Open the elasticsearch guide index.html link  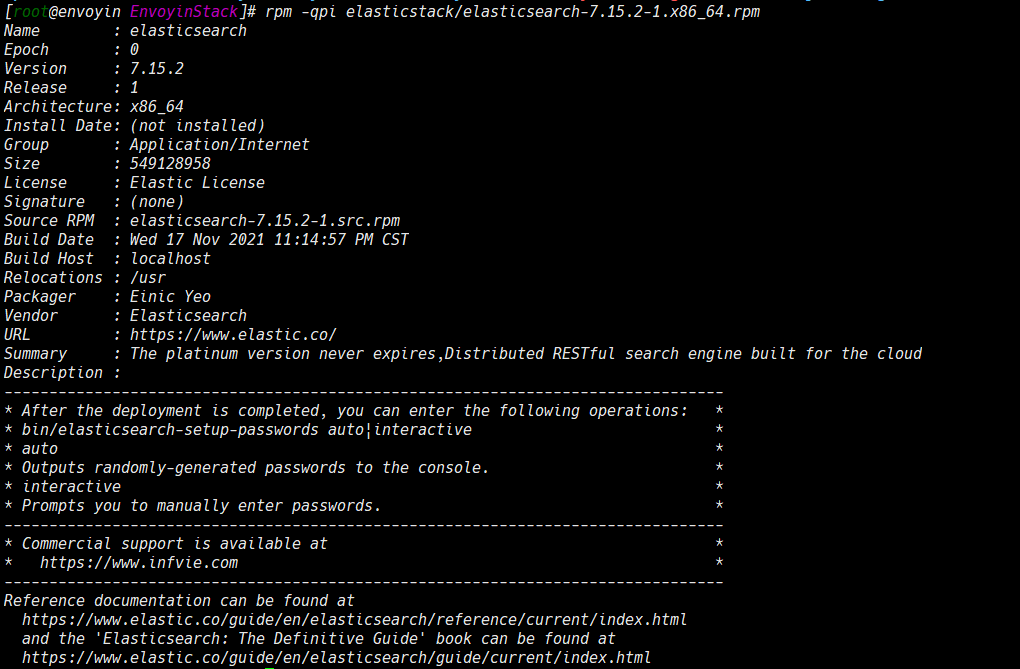tap(336, 658)
